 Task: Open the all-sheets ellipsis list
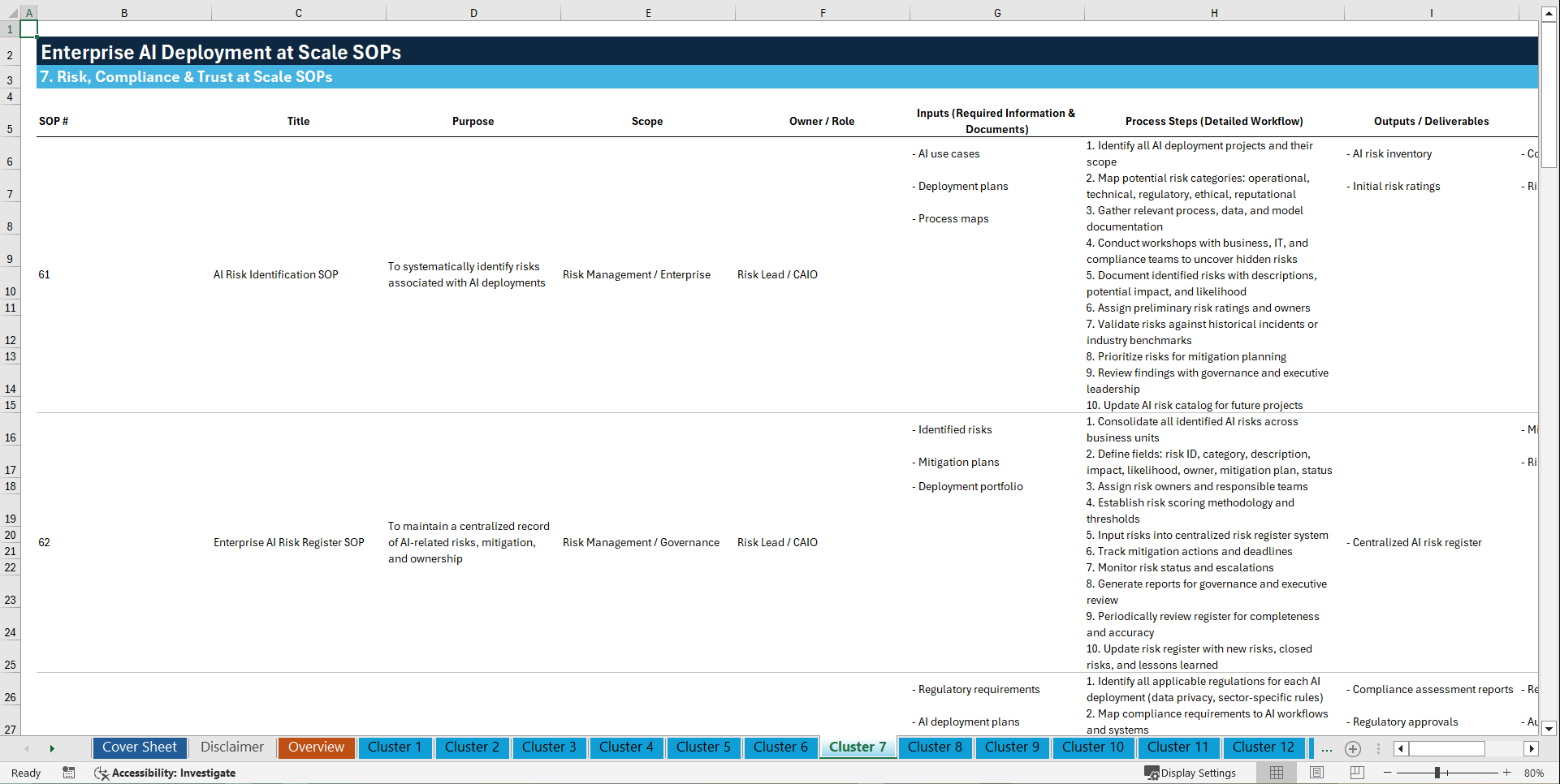[x=1326, y=748]
